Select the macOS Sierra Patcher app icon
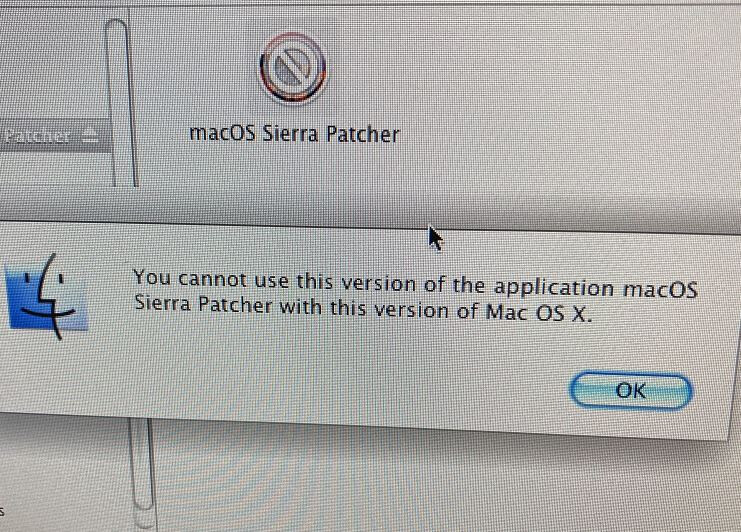This screenshot has height=532, width=741. 293,68
